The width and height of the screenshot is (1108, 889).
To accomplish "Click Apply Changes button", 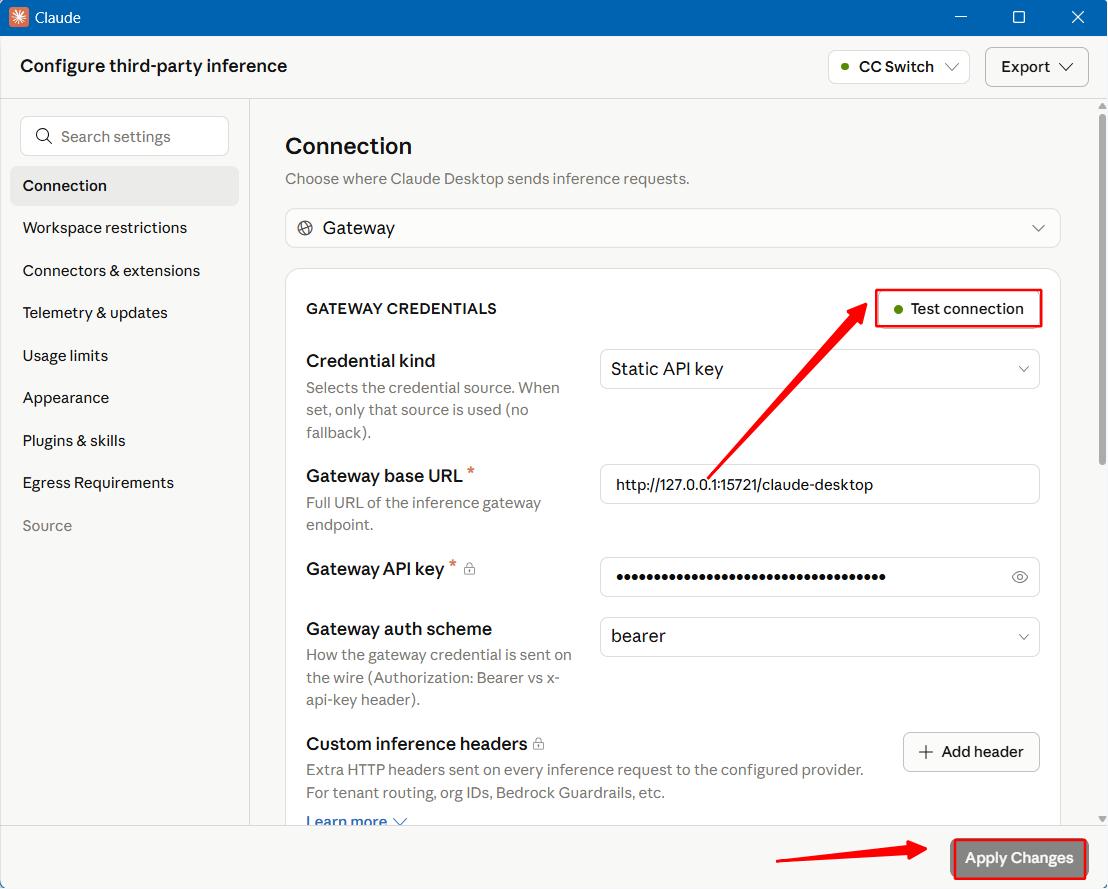I will 1018,858.
